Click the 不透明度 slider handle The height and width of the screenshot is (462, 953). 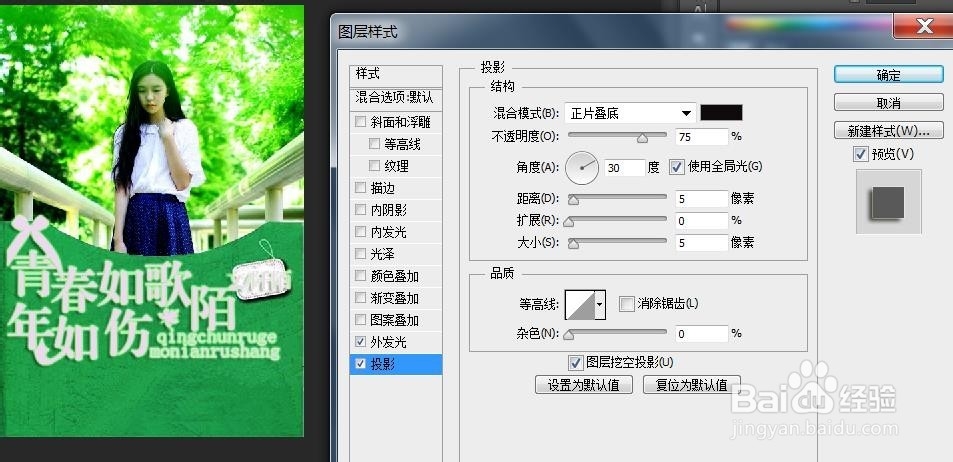point(642,138)
